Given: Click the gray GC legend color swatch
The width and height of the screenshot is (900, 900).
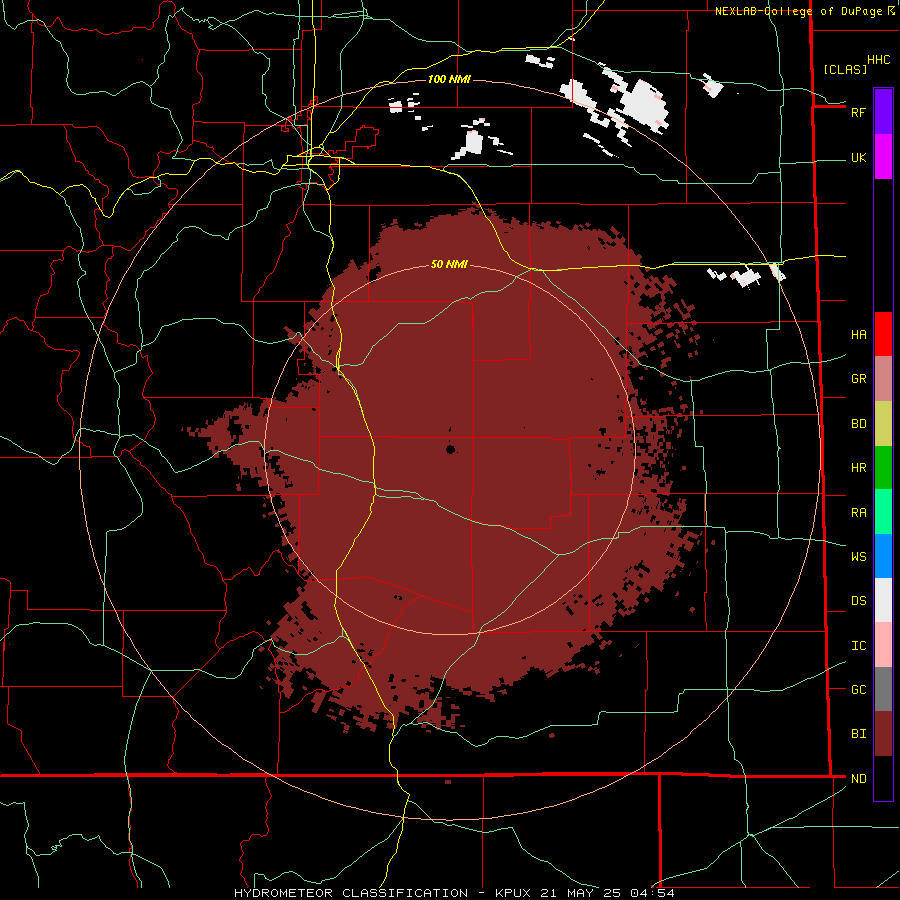Looking at the screenshot, I should coord(883,689).
